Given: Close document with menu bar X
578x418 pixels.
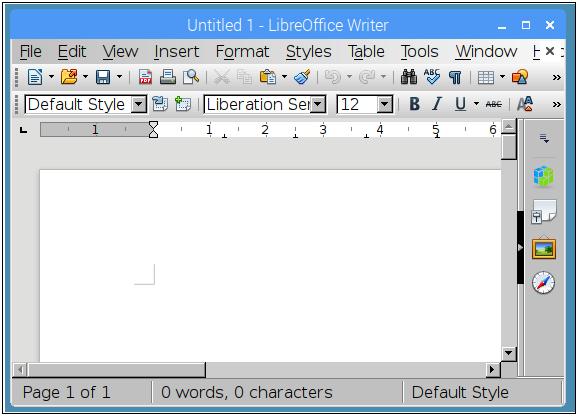Looking at the screenshot, I should (x=550, y=51).
